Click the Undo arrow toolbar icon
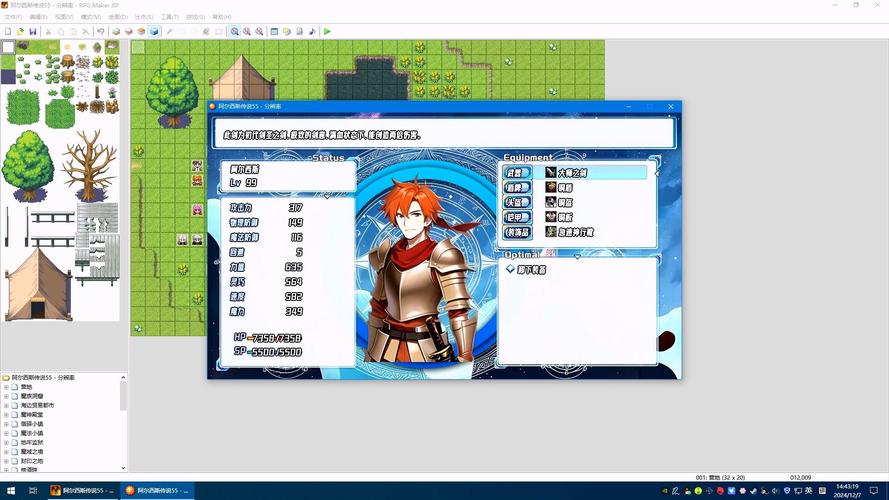The height and width of the screenshot is (500, 889). tap(100, 32)
